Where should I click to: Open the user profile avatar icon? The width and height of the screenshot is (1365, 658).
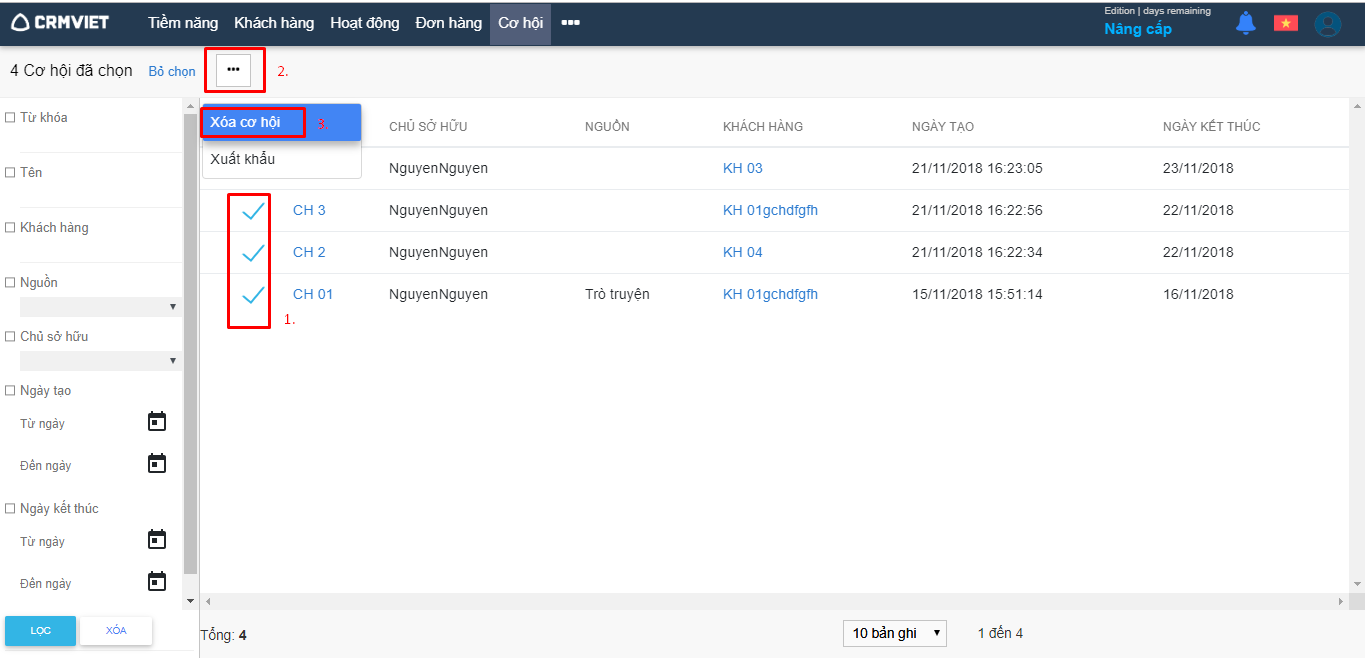point(1327,24)
